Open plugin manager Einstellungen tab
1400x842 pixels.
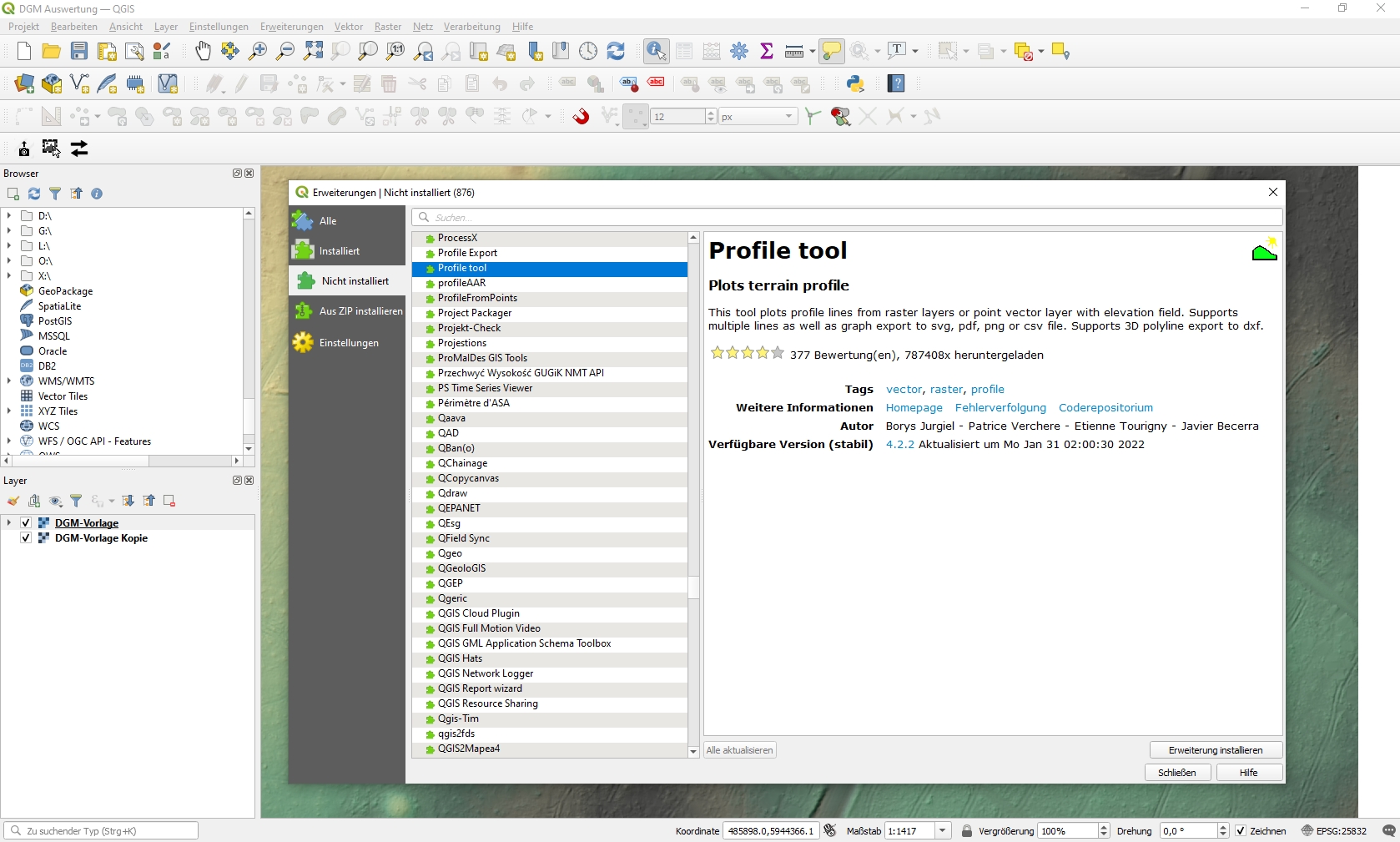click(x=347, y=343)
